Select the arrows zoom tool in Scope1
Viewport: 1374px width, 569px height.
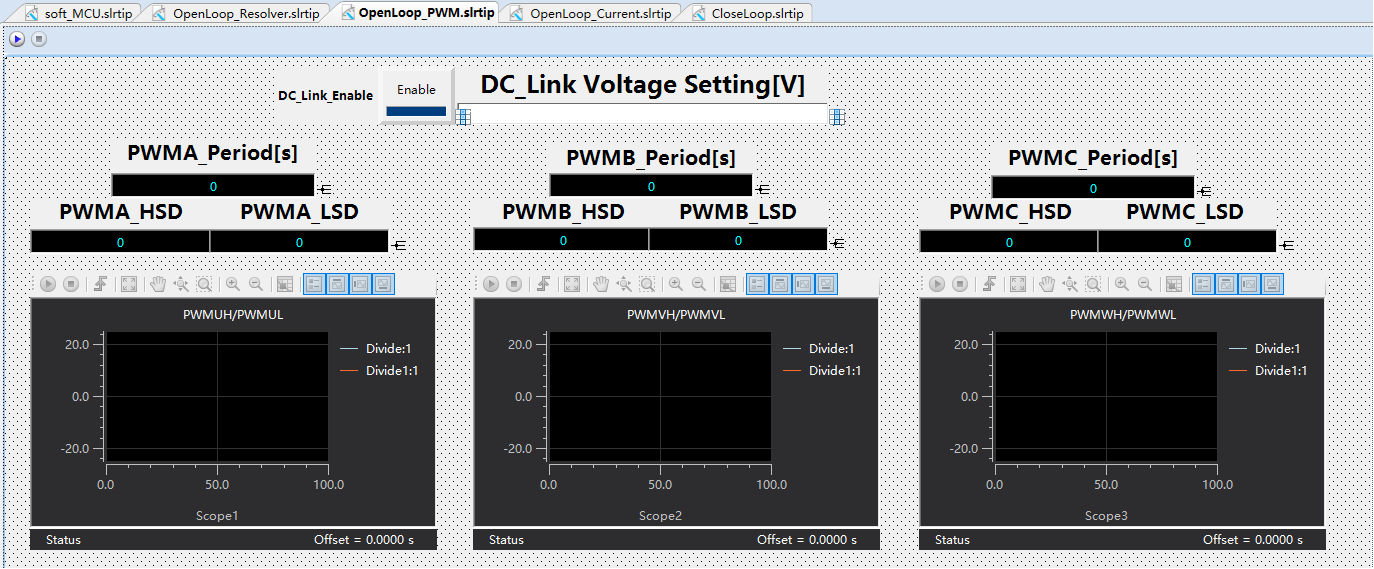click(181, 284)
